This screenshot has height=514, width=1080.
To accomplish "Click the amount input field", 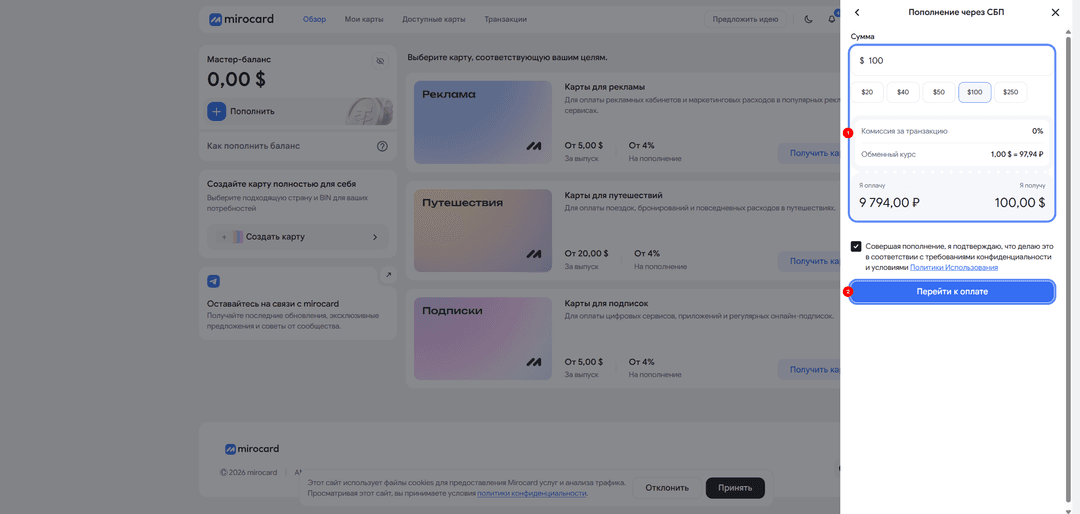I will (x=952, y=61).
